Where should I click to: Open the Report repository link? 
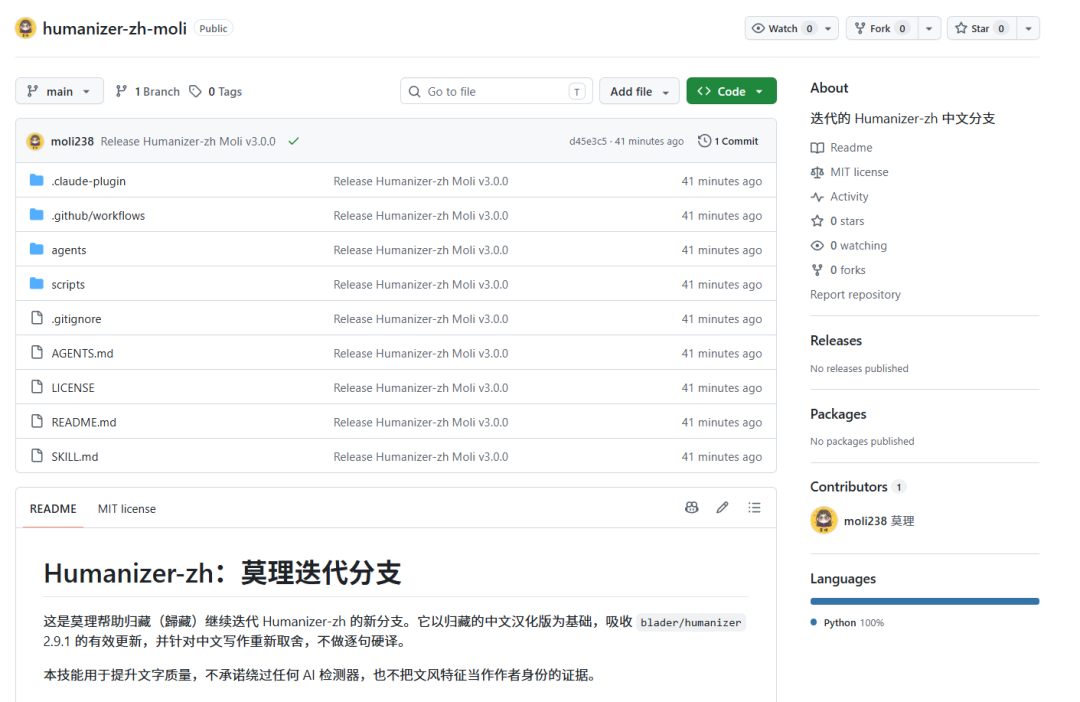click(x=855, y=295)
